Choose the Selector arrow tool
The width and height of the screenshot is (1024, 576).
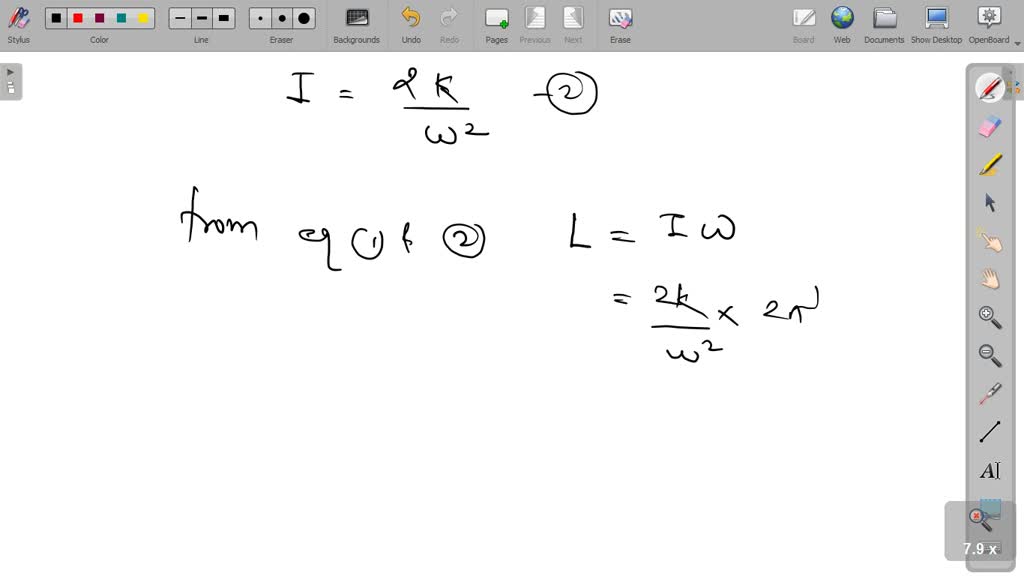988,202
